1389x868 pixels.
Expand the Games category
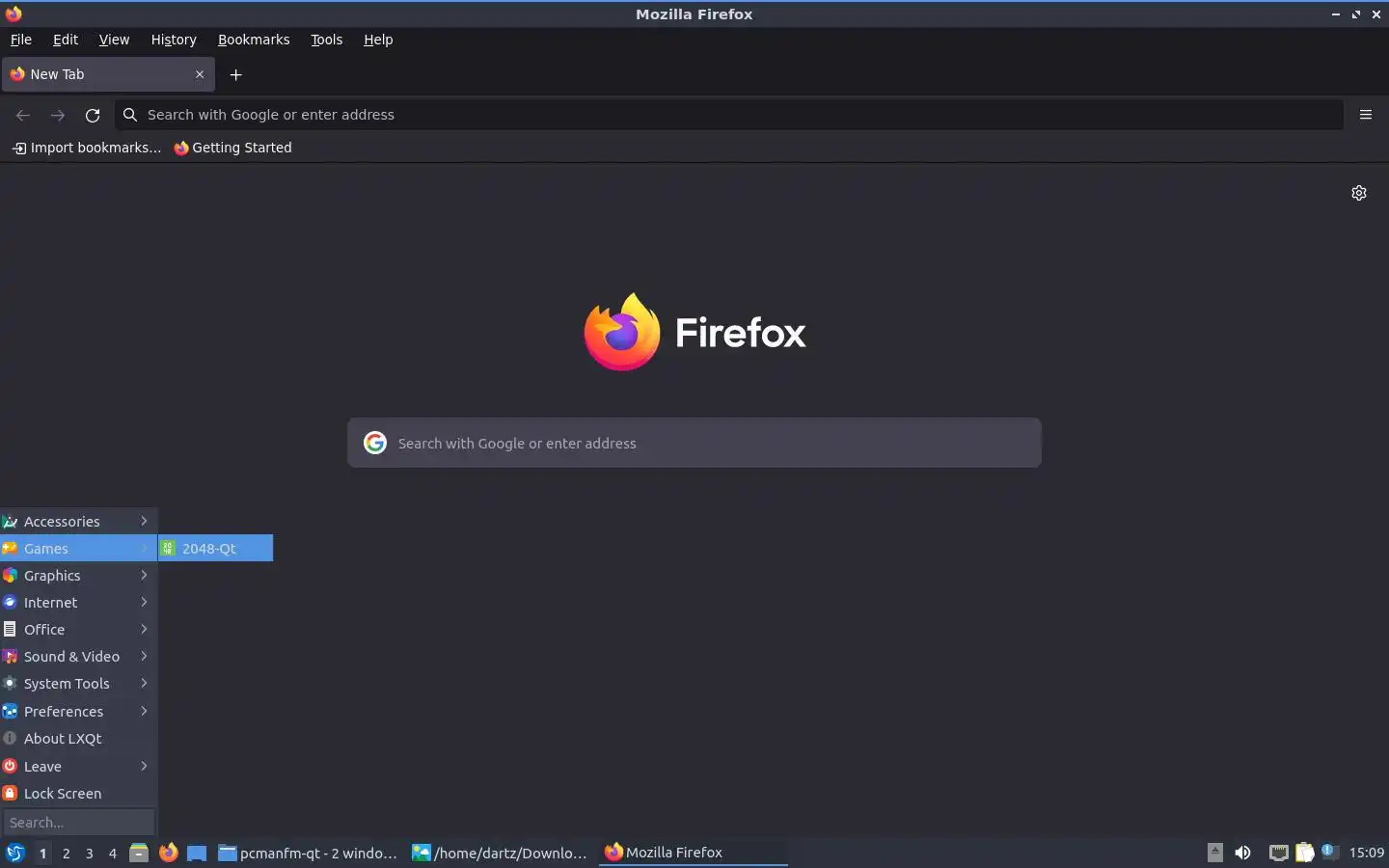(x=78, y=548)
